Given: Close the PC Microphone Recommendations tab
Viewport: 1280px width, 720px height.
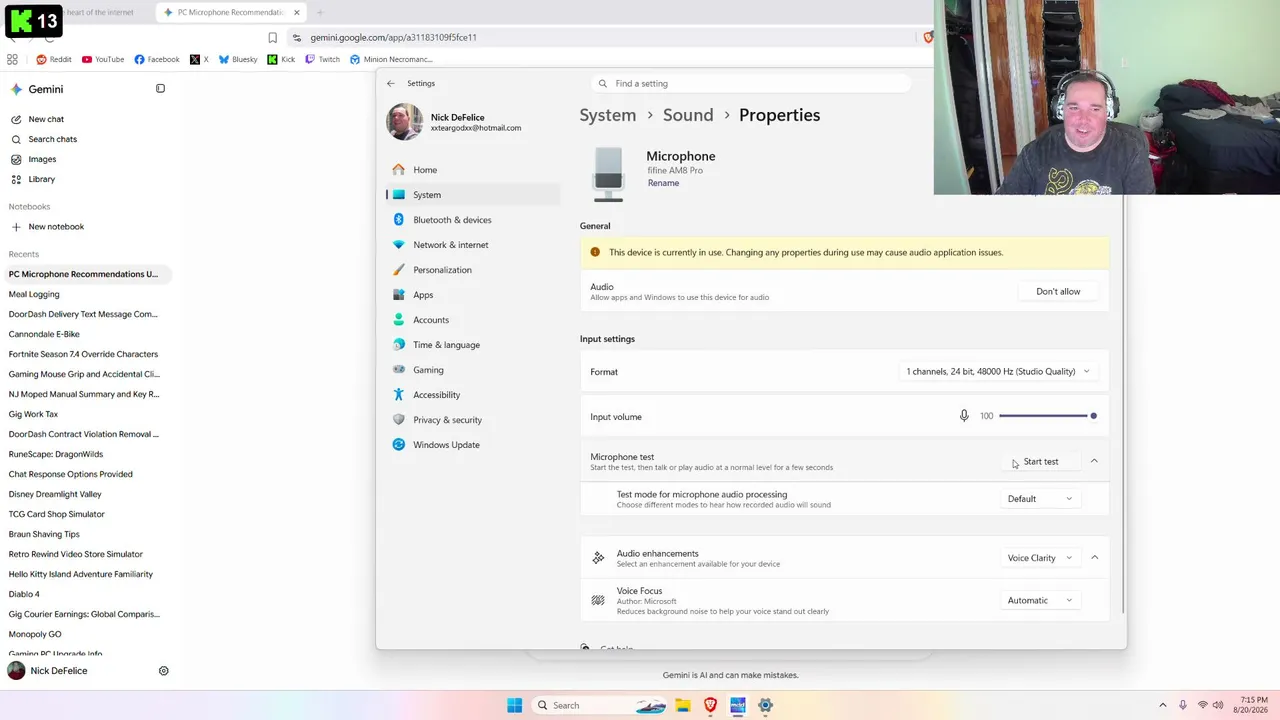Looking at the screenshot, I should 296,13.
